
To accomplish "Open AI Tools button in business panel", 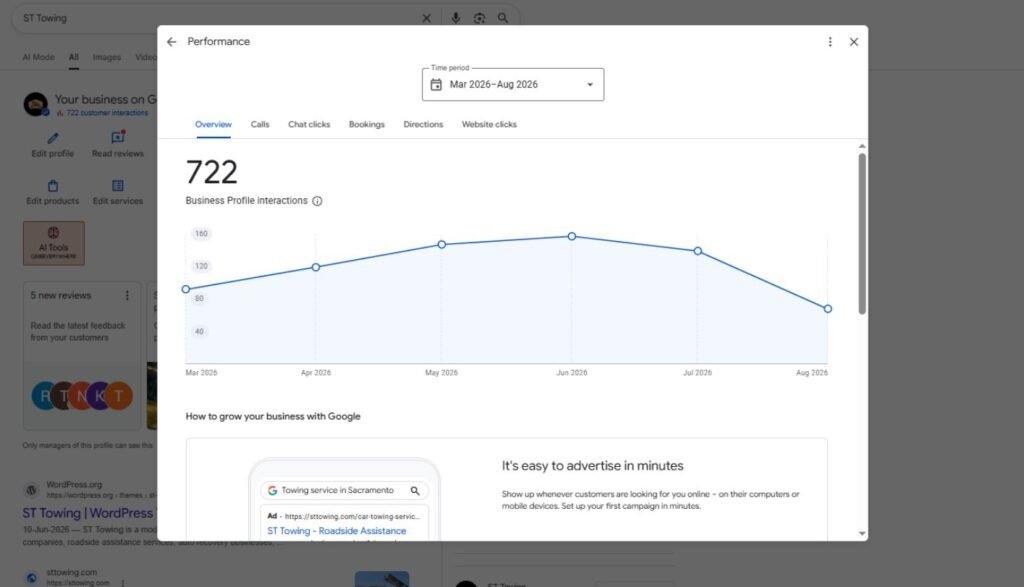I will [x=54, y=243].
